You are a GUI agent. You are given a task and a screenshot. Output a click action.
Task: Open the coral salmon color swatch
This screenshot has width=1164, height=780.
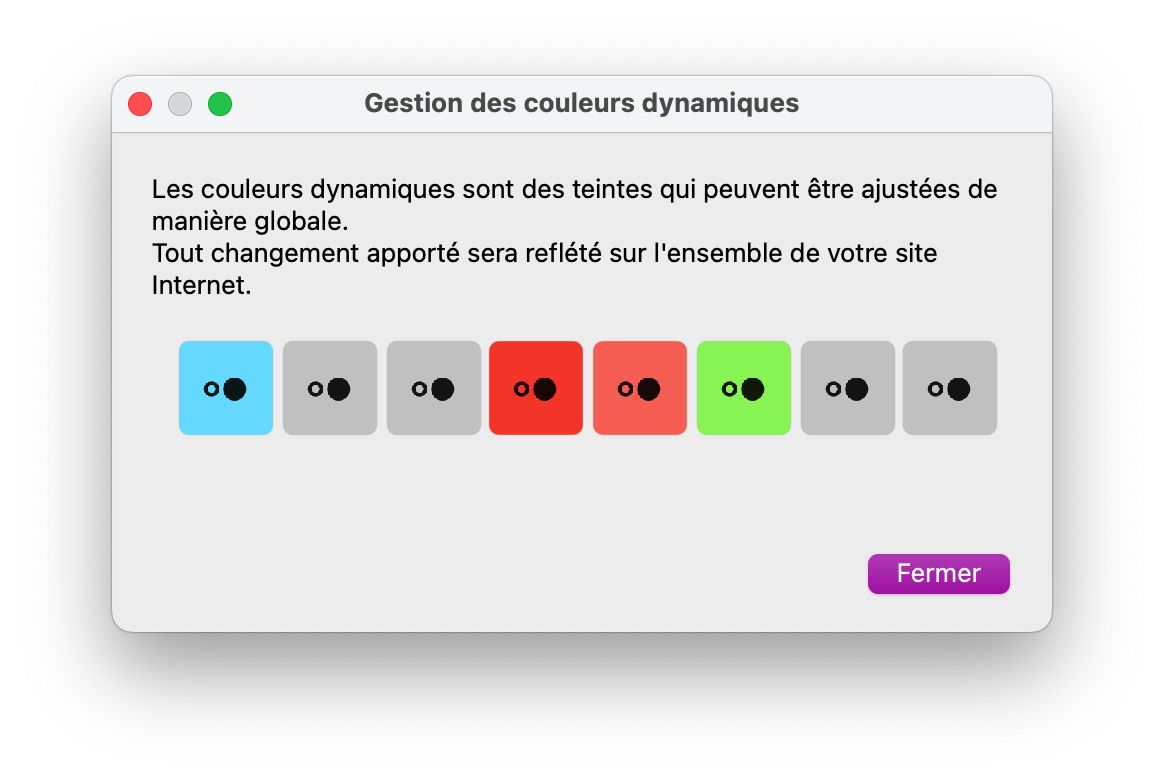[640, 388]
